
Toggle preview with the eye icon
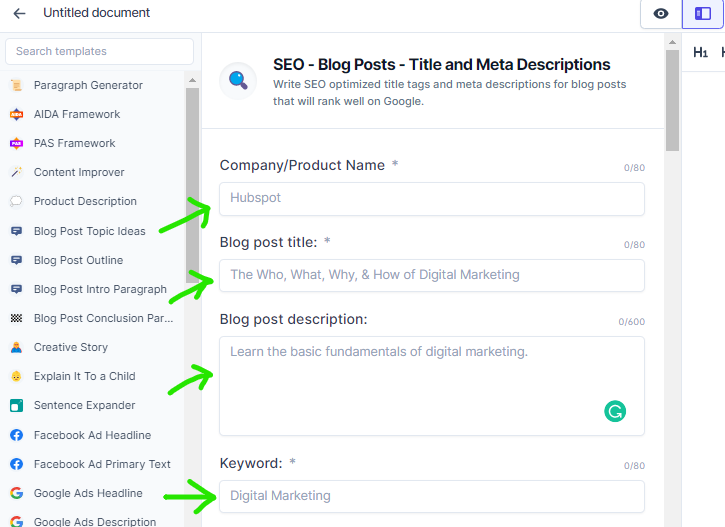point(661,13)
